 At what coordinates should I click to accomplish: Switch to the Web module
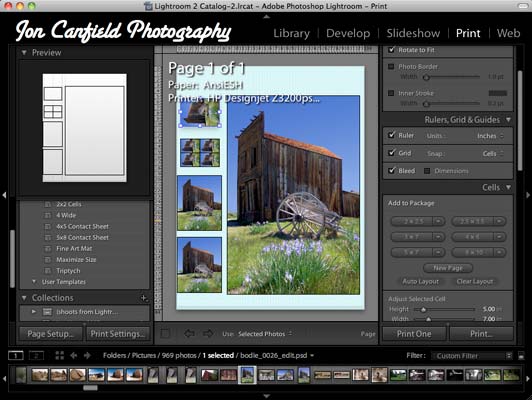pos(508,33)
